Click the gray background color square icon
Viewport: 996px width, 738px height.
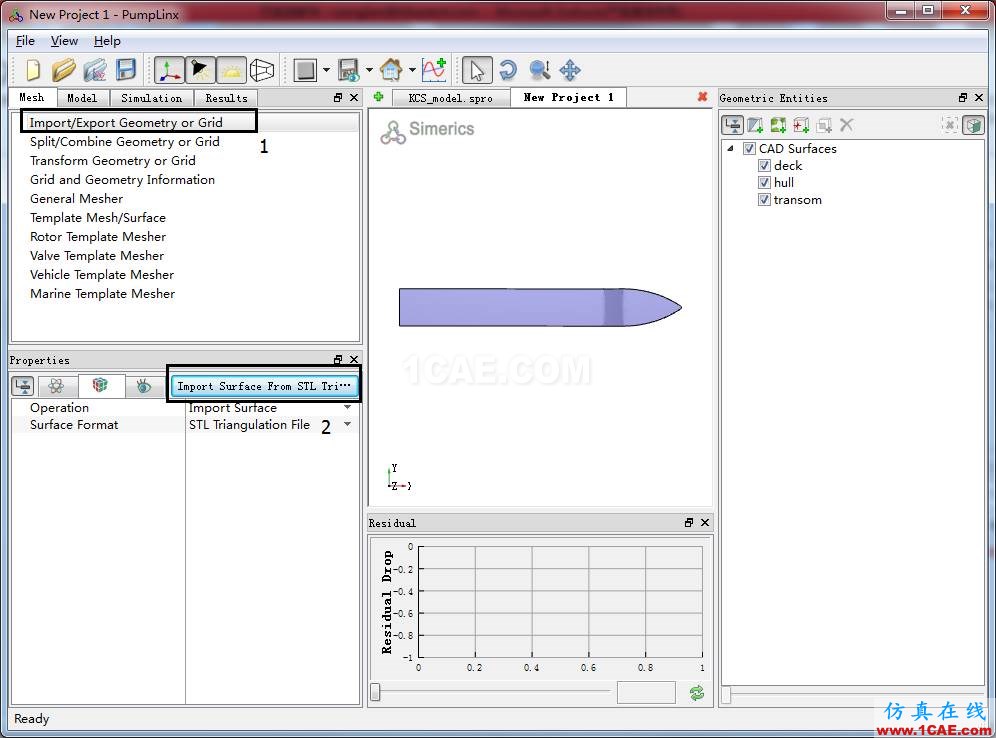tap(306, 70)
